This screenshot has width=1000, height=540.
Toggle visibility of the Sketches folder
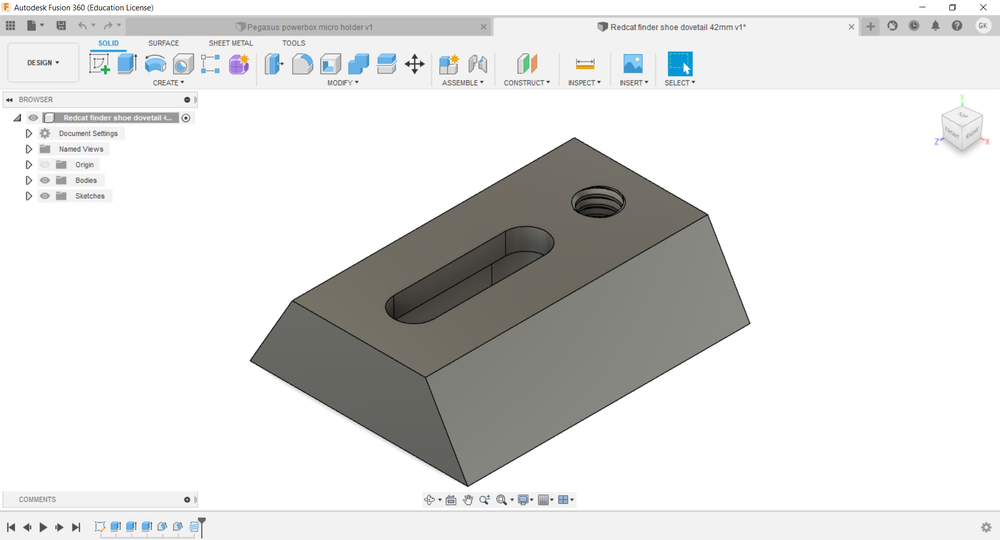tap(45, 196)
